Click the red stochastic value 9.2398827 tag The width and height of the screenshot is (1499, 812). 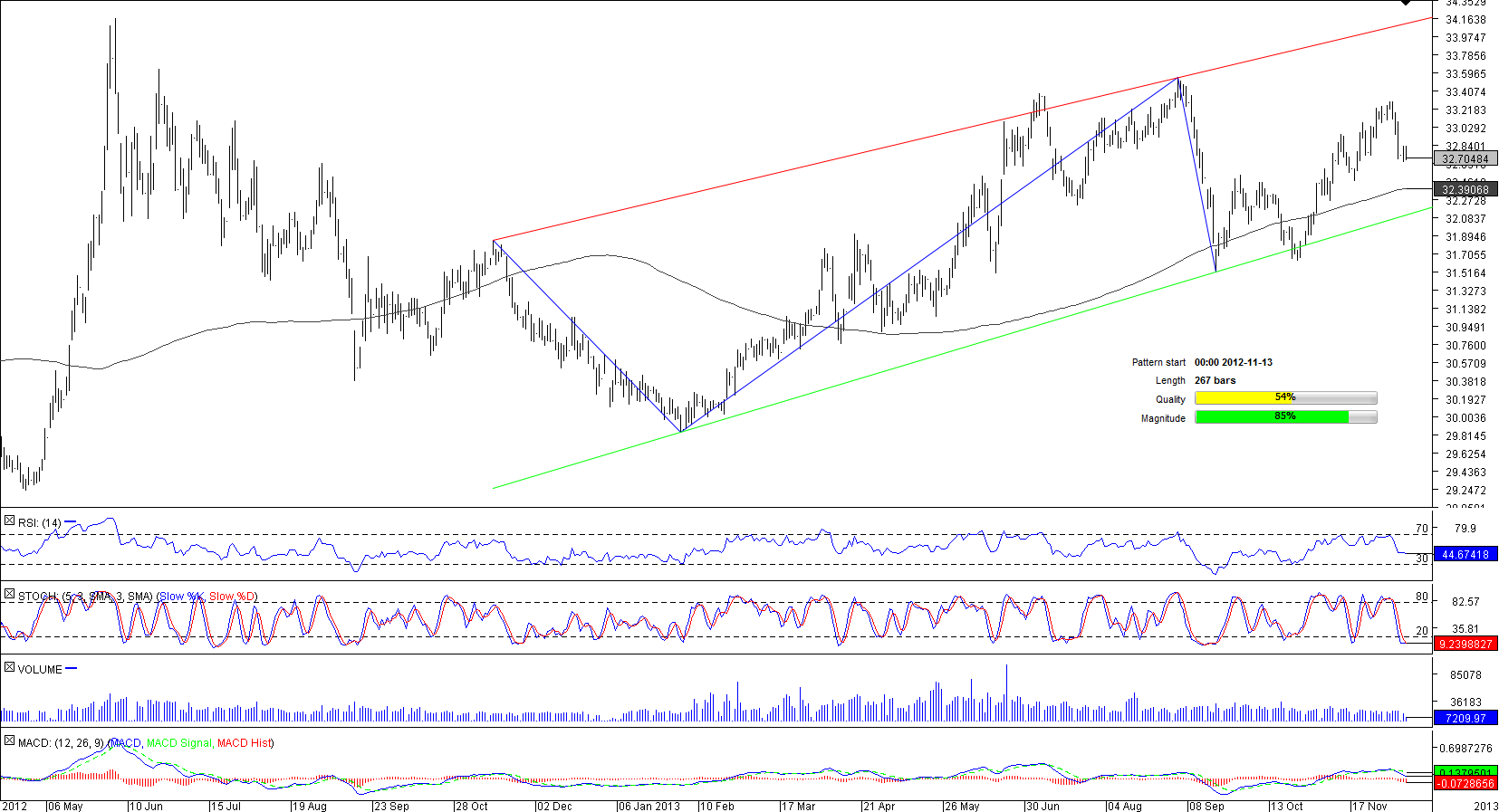(x=1465, y=645)
